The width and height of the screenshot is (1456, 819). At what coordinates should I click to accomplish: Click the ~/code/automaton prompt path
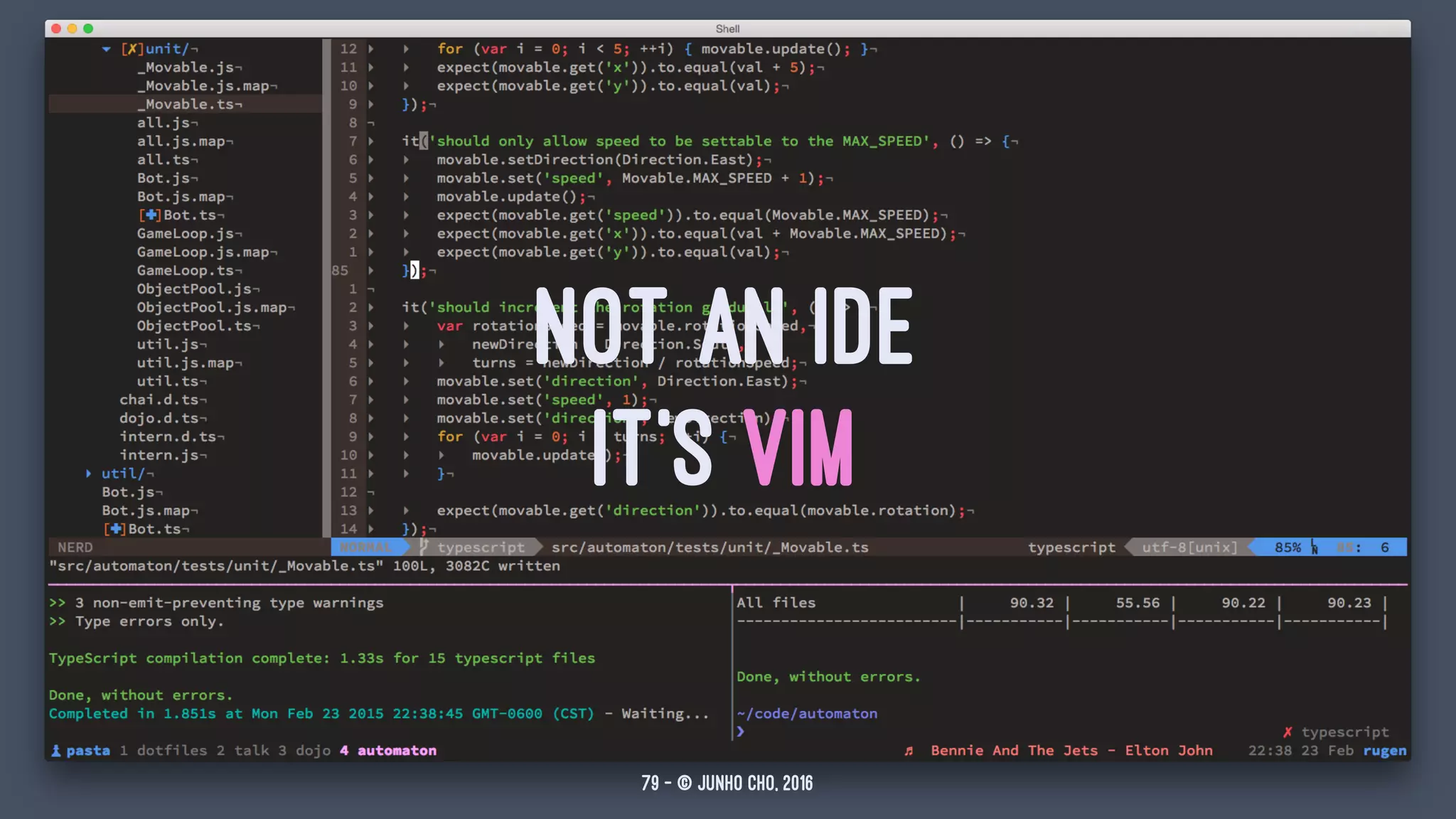coord(807,714)
